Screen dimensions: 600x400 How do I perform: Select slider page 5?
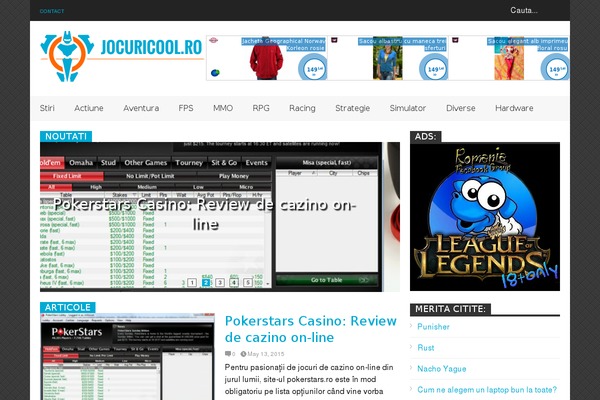pos(248,282)
